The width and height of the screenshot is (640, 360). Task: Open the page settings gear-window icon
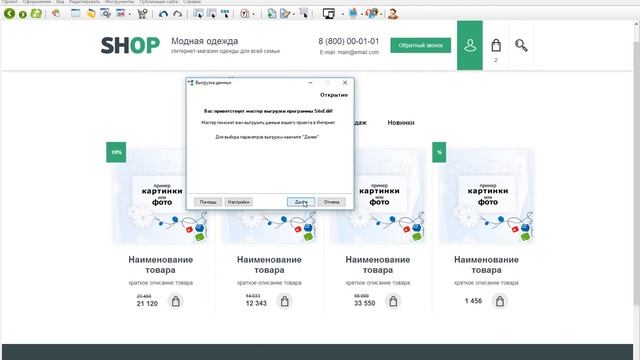106,13
